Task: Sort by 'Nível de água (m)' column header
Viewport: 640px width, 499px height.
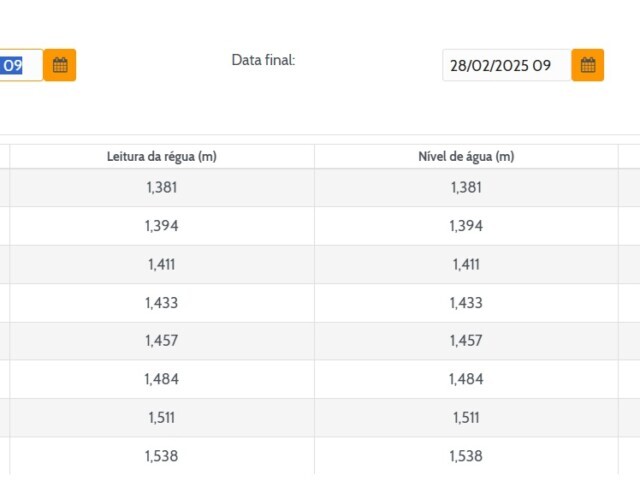Action: 466,157
